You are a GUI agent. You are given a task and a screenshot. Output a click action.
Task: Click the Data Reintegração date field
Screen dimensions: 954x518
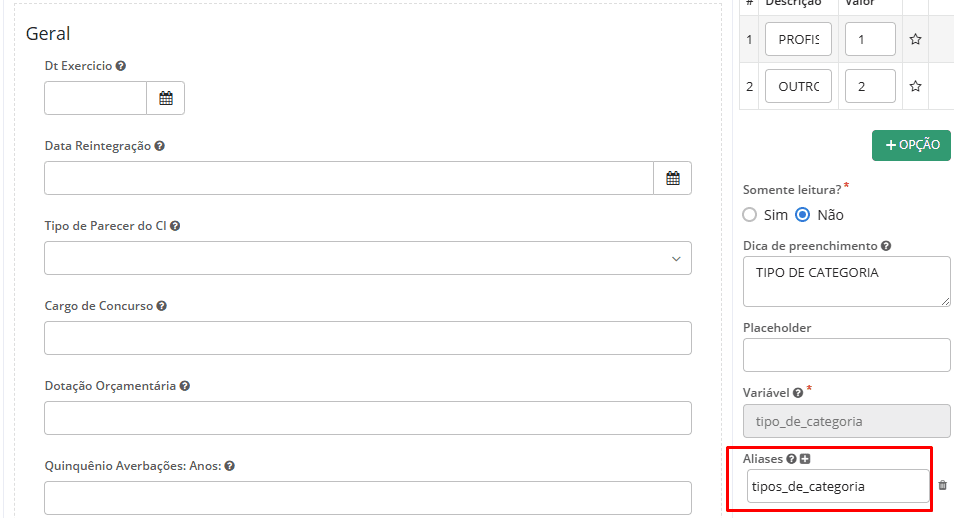(349, 178)
